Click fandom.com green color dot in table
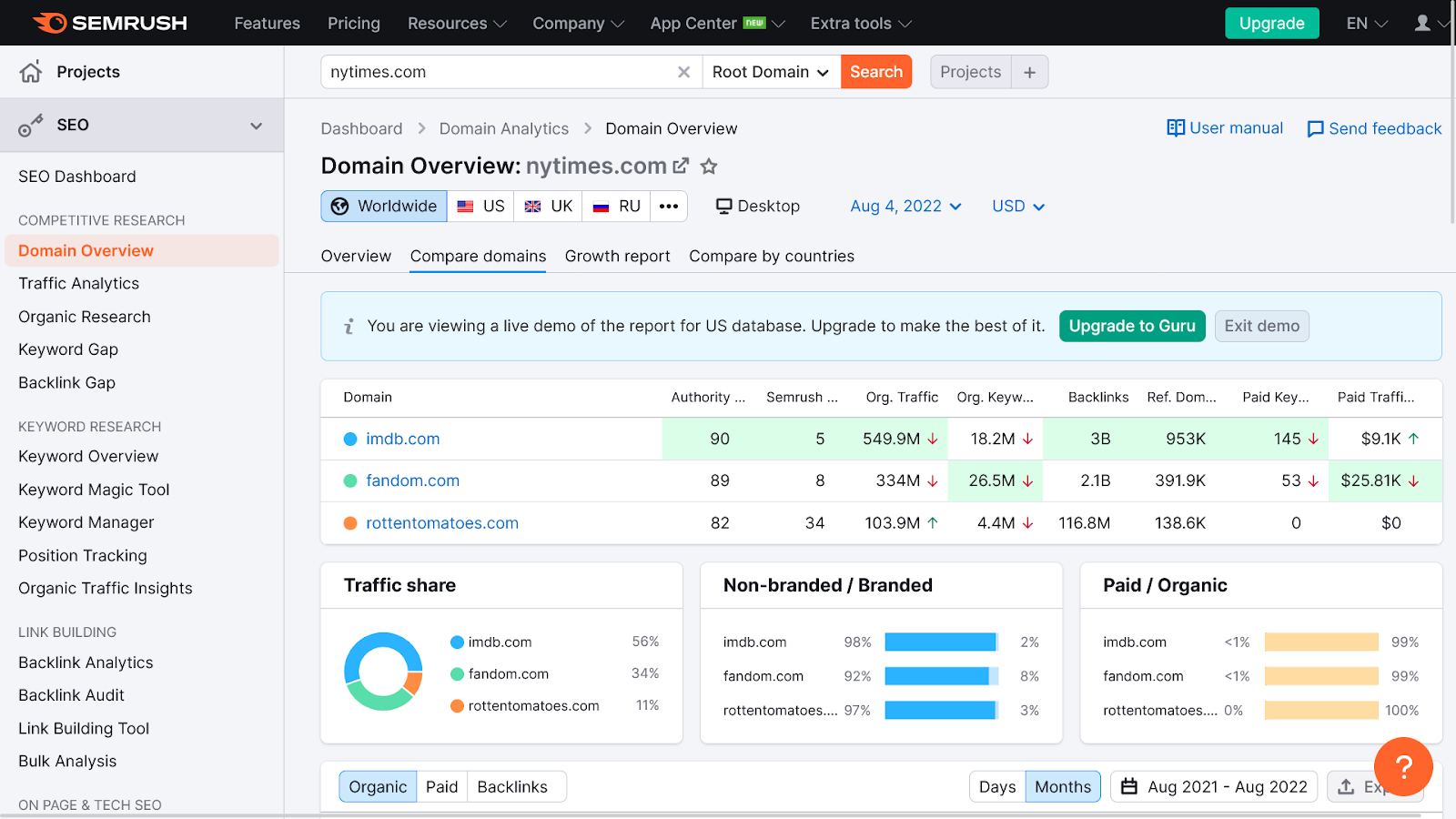1456x819 pixels. point(350,481)
